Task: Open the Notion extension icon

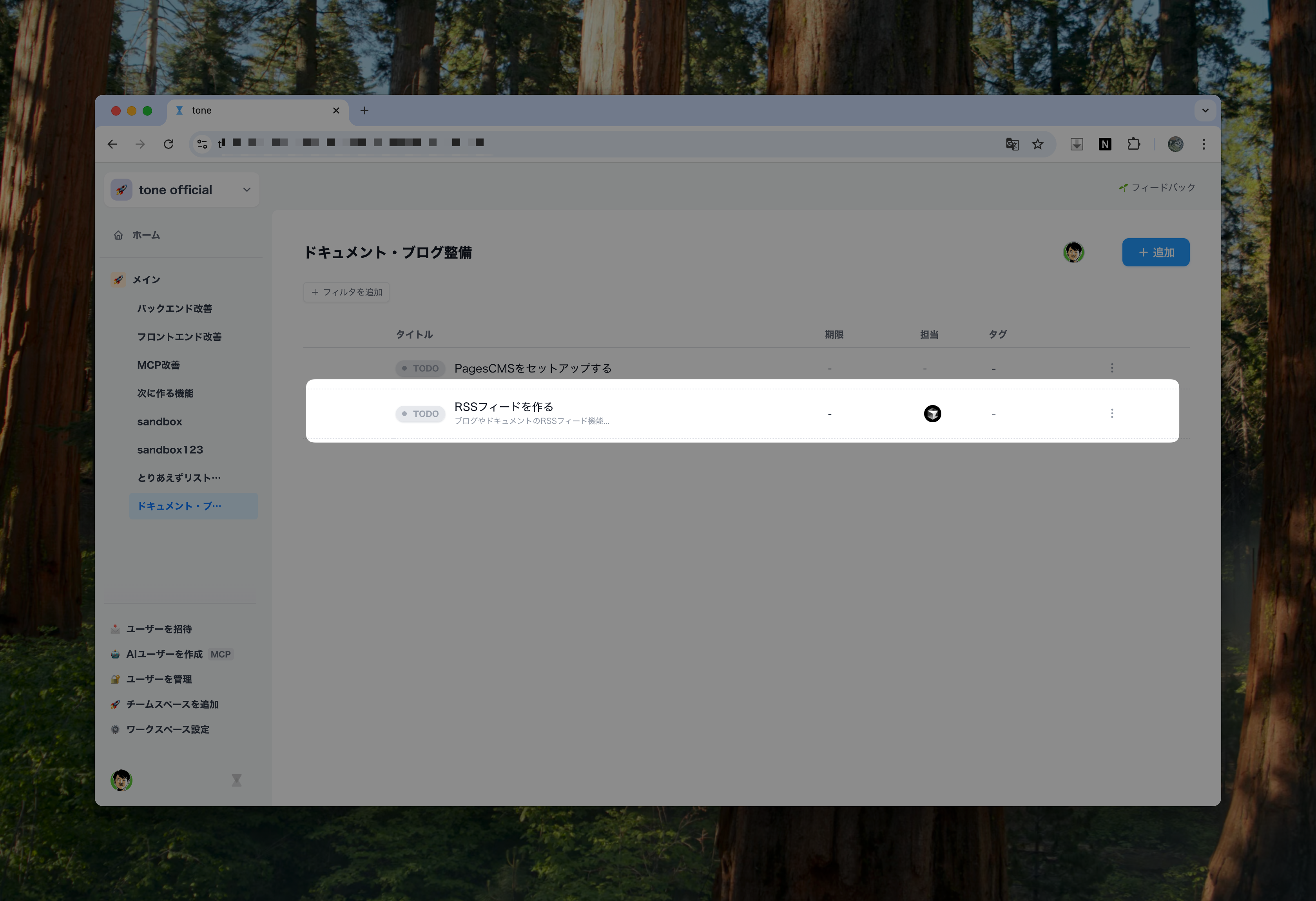Action: point(1105,144)
